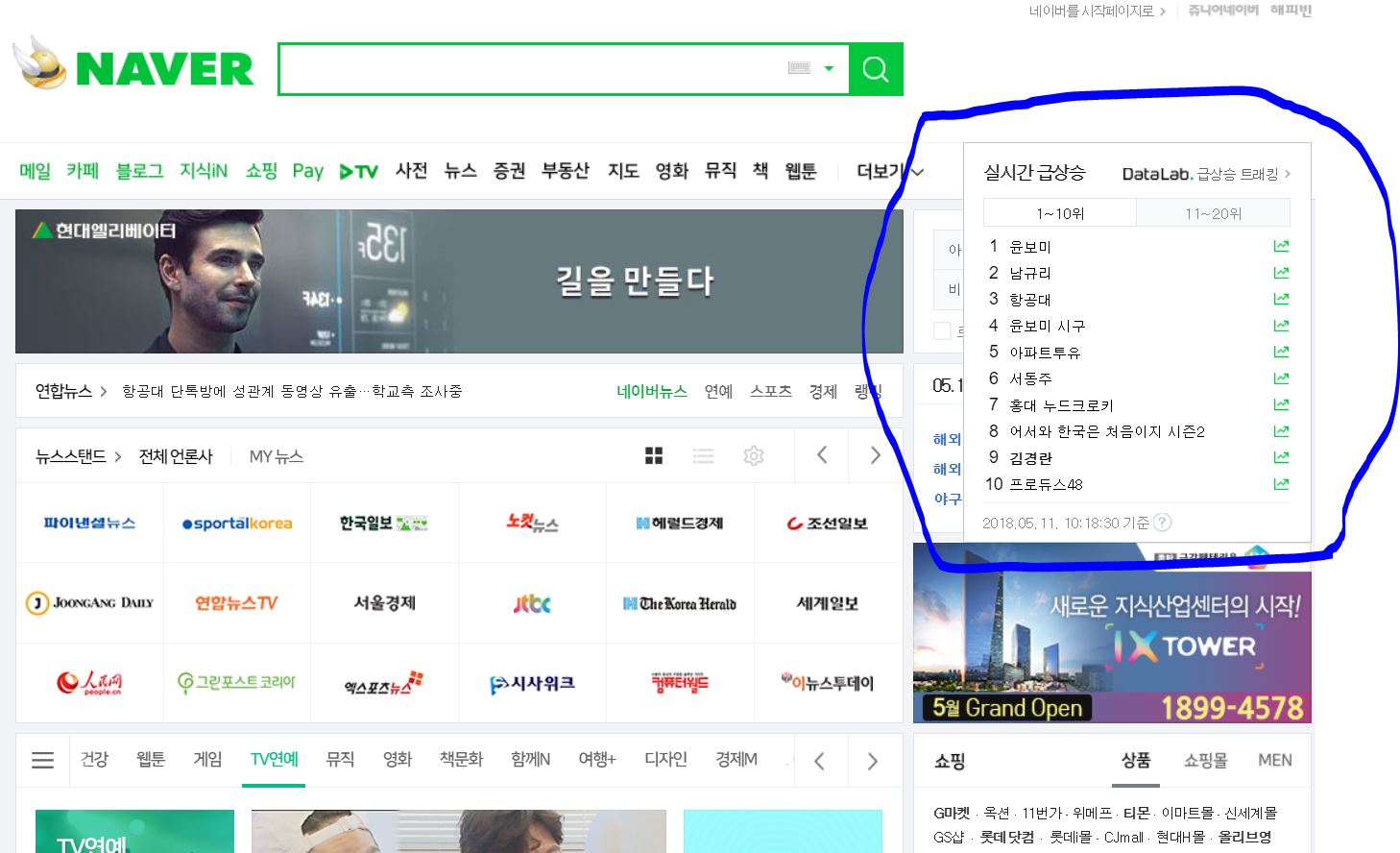Open the 조선일보 press logo

[x=827, y=524]
